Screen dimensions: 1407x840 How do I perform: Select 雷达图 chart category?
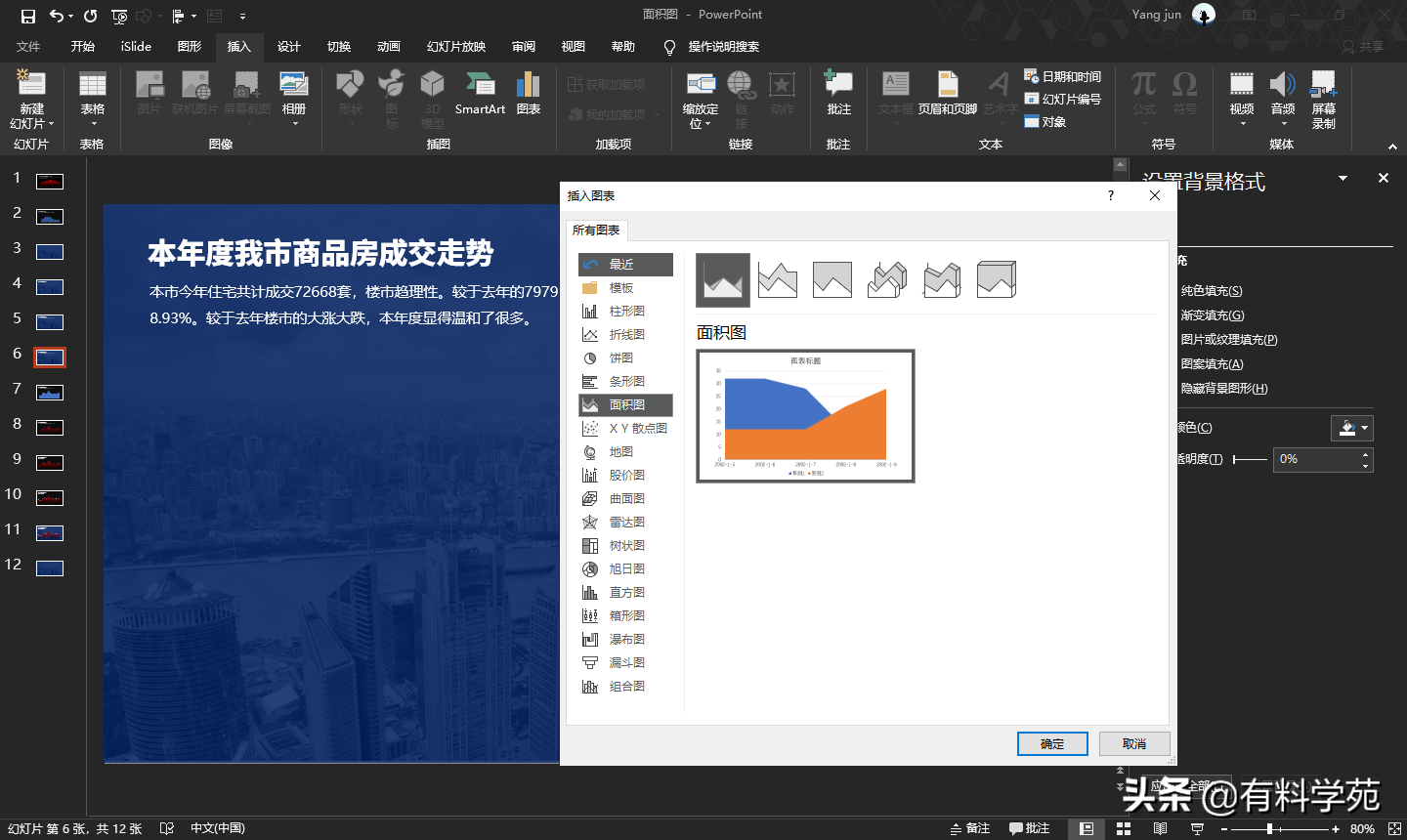[x=625, y=523]
